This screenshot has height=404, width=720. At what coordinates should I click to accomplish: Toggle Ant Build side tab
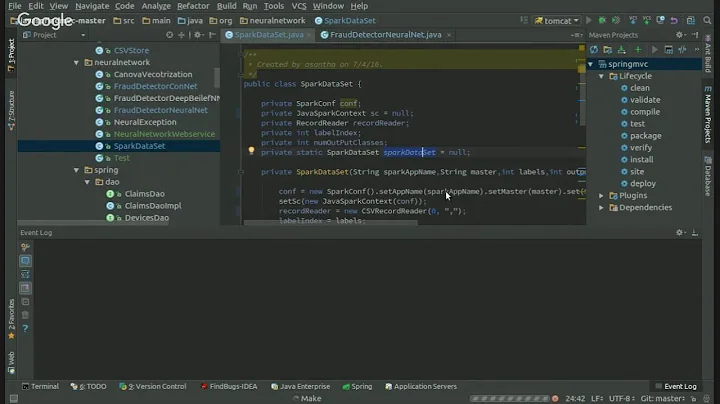708,54
